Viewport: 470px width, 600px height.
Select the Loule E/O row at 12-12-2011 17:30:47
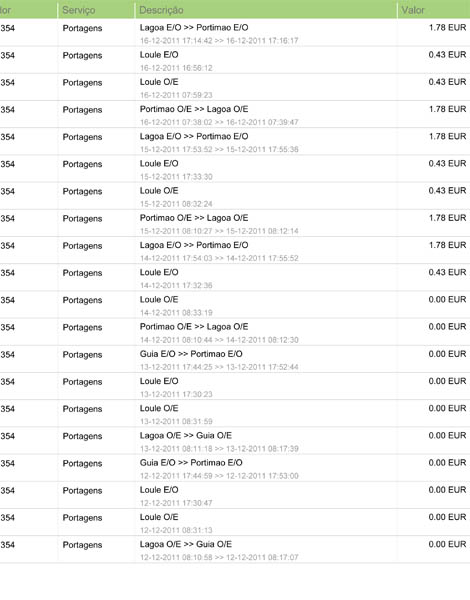point(235,495)
